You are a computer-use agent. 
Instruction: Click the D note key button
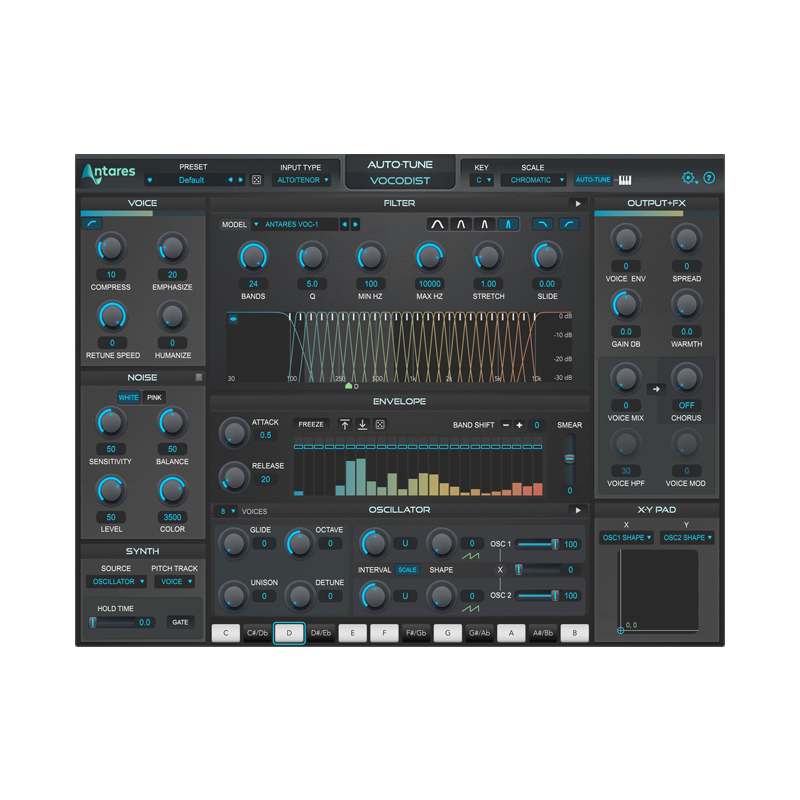tap(289, 633)
